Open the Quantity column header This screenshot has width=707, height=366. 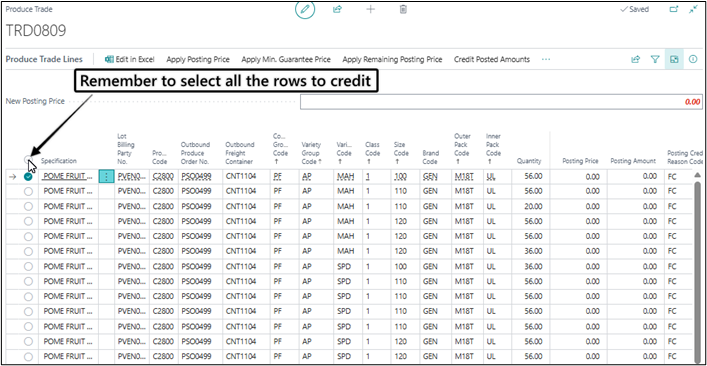[529, 161]
